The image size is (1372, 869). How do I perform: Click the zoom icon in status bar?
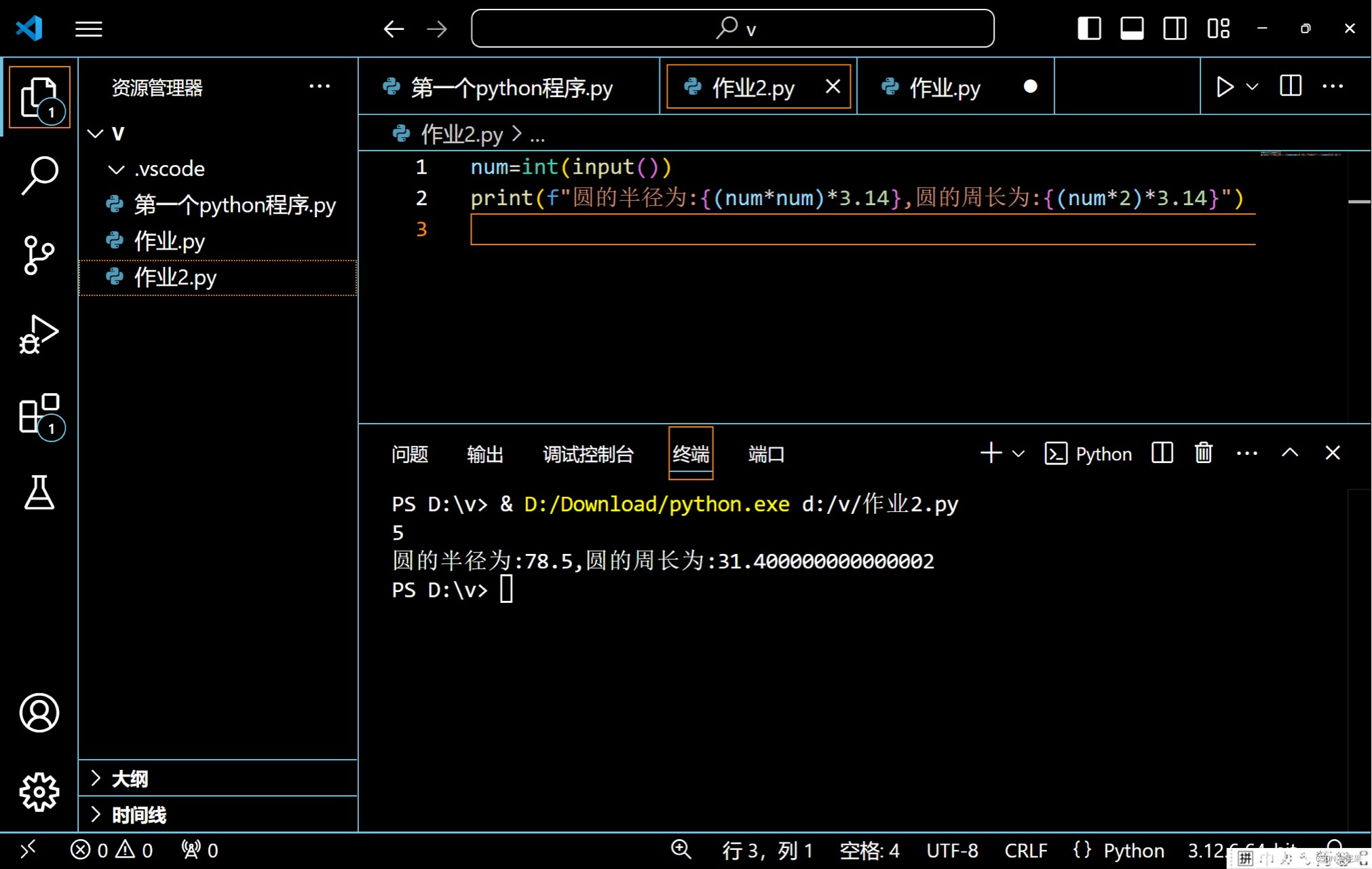(681, 850)
